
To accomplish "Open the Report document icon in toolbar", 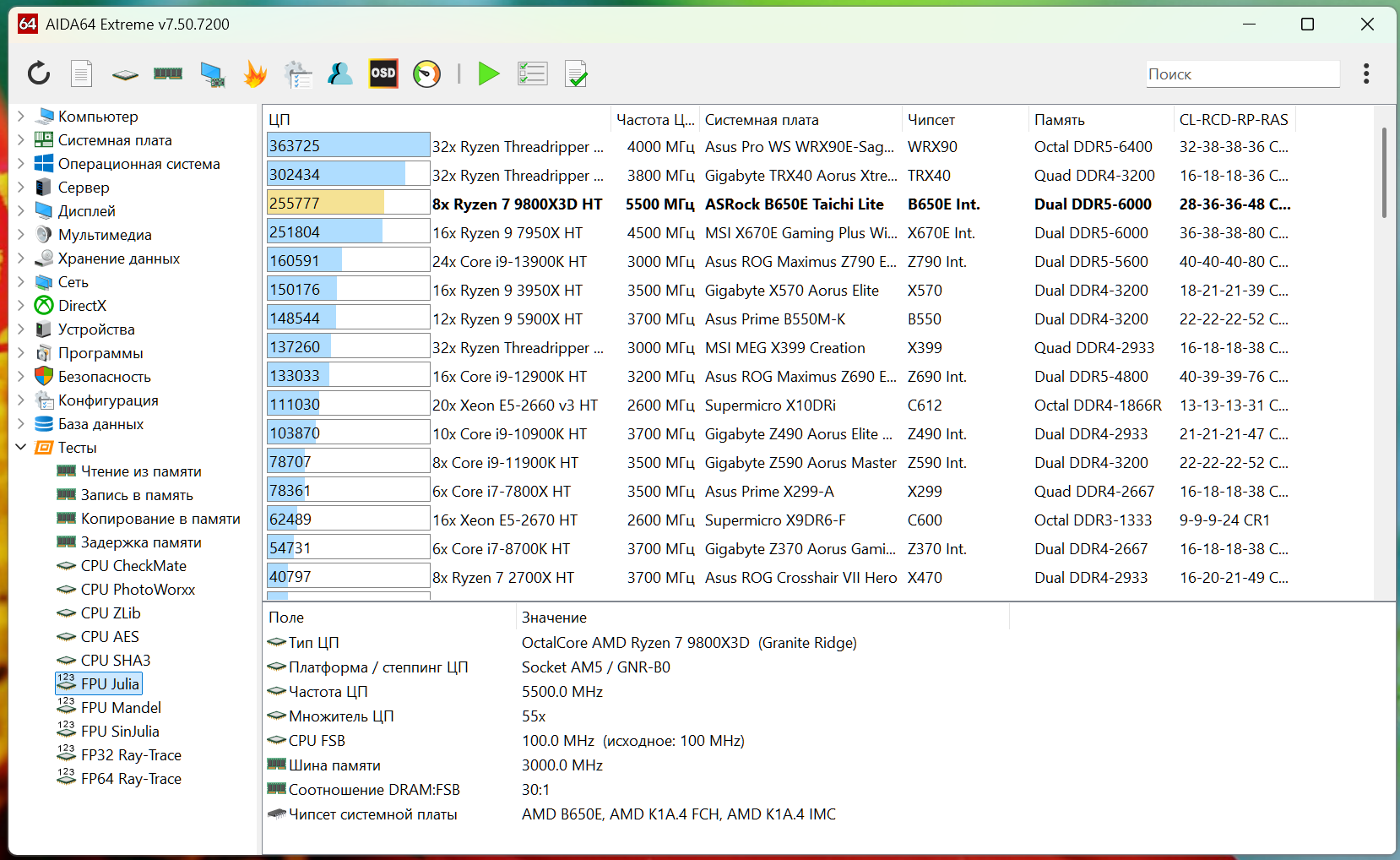I will pyautogui.click(x=81, y=73).
